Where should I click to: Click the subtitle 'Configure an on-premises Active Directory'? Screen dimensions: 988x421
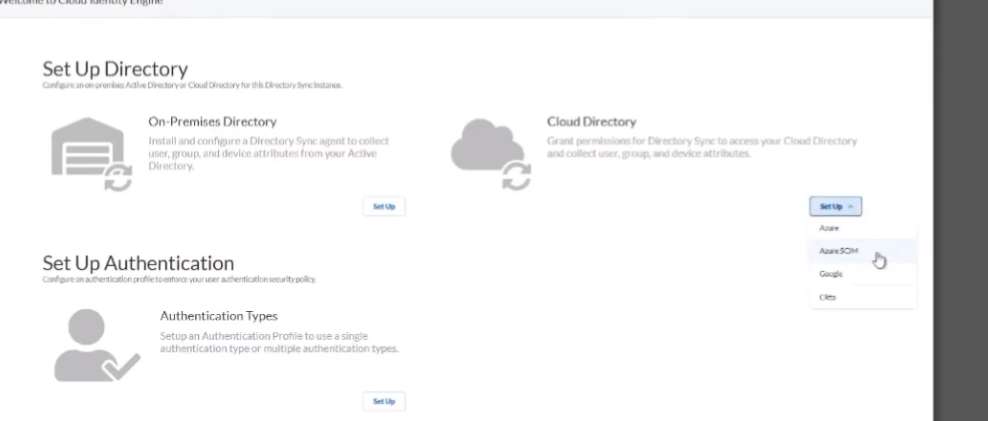tap(192, 85)
